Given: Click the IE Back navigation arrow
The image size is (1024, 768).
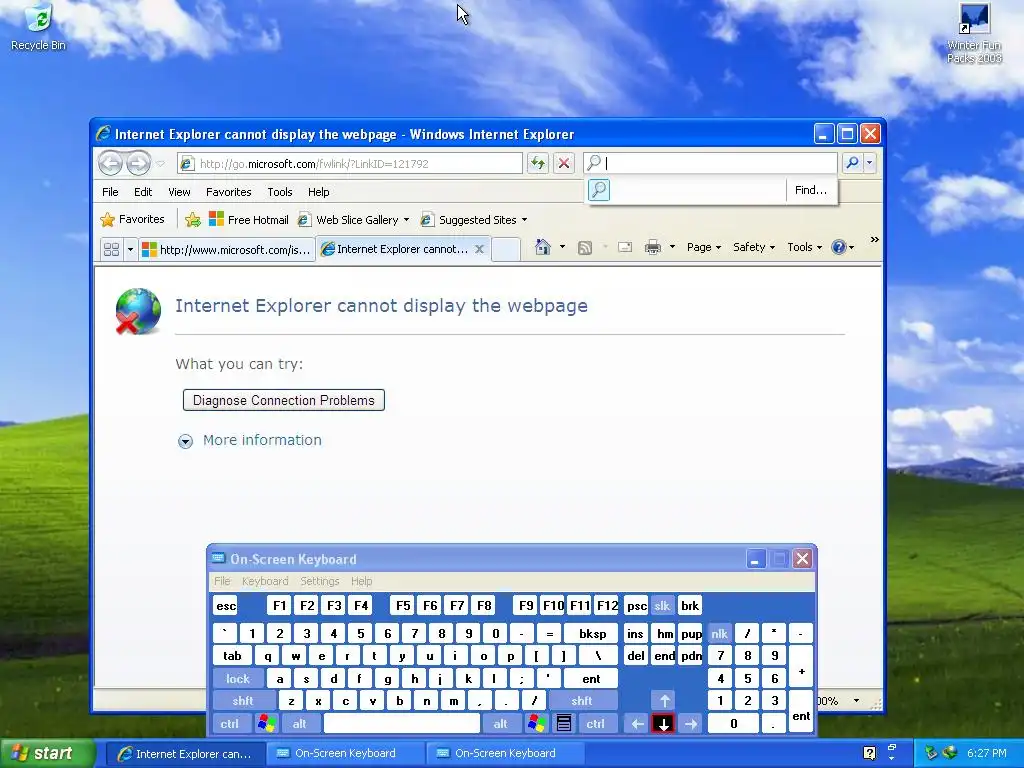Looking at the screenshot, I should [x=110, y=163].
